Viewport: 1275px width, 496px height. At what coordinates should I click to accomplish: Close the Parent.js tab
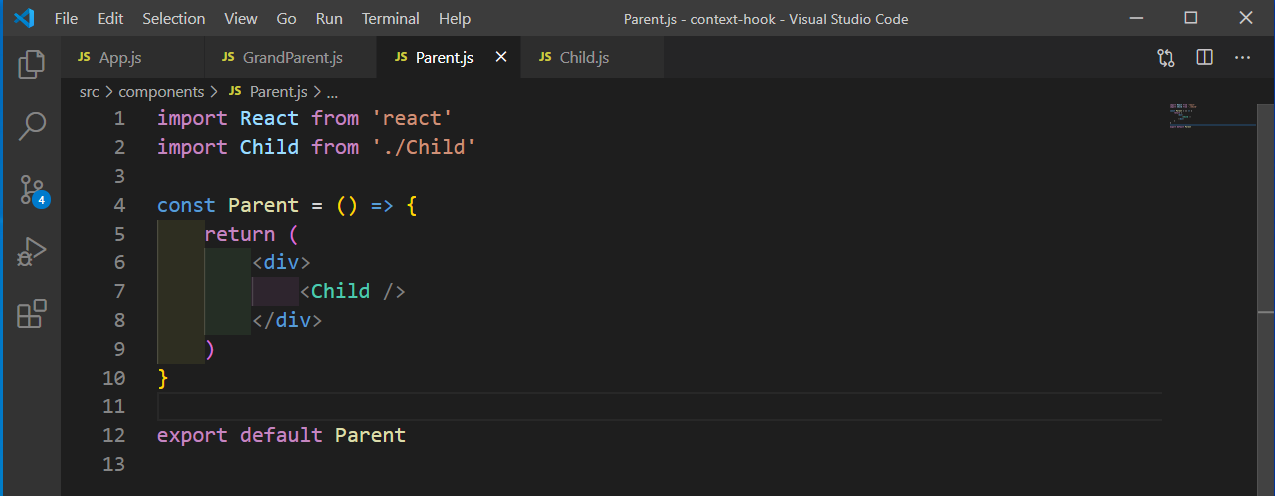pos(501,57)
